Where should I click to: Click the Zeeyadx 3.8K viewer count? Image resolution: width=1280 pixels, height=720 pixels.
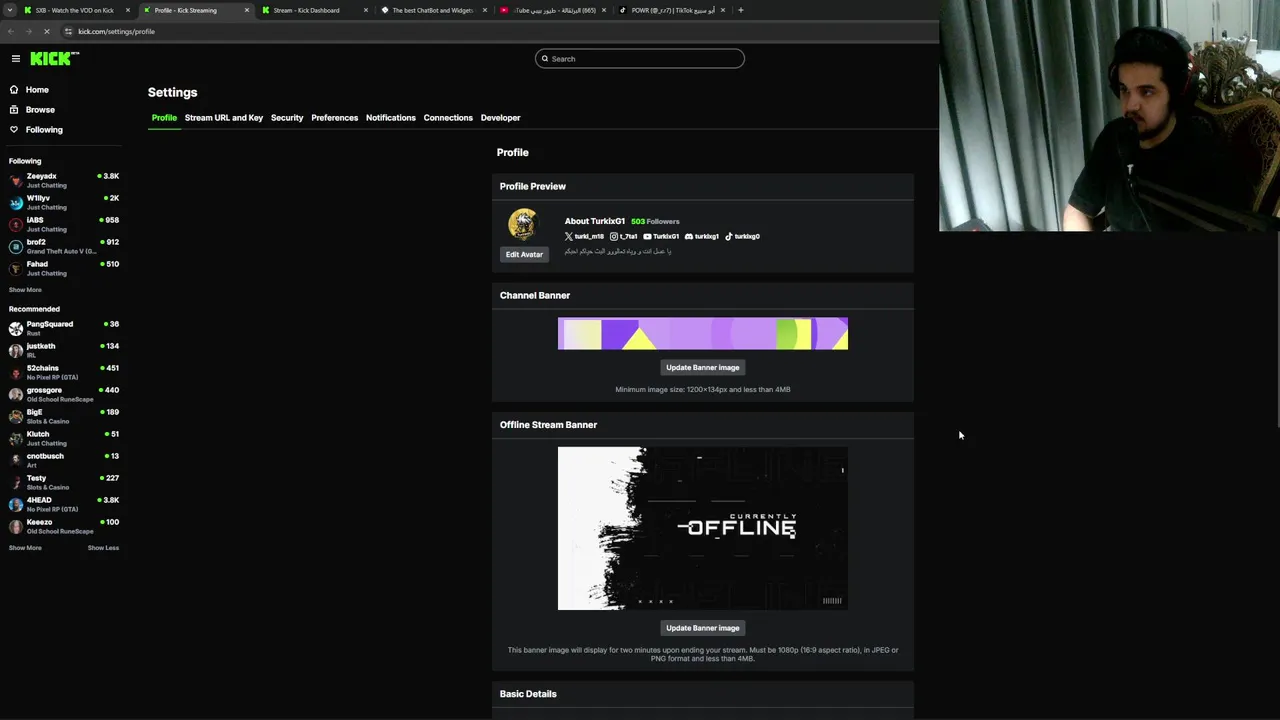coord(108,176)
